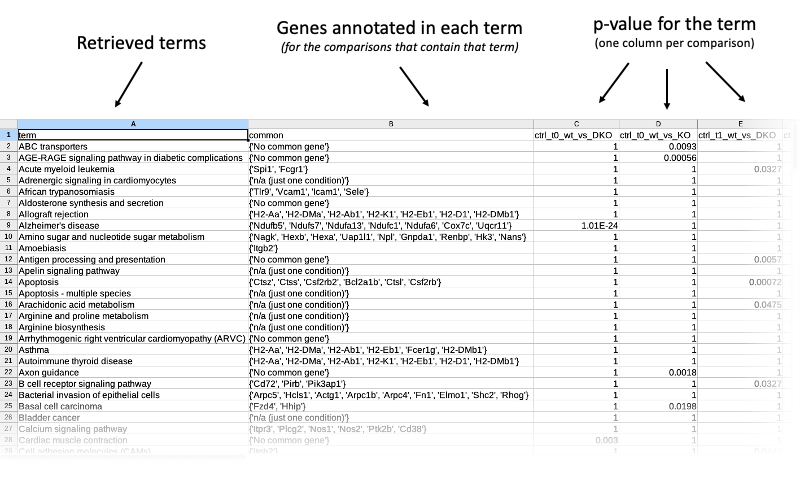
Task: Click the 'ctrl_t0_wt_vs_KO' header cell
Action: tap(658, 134)
